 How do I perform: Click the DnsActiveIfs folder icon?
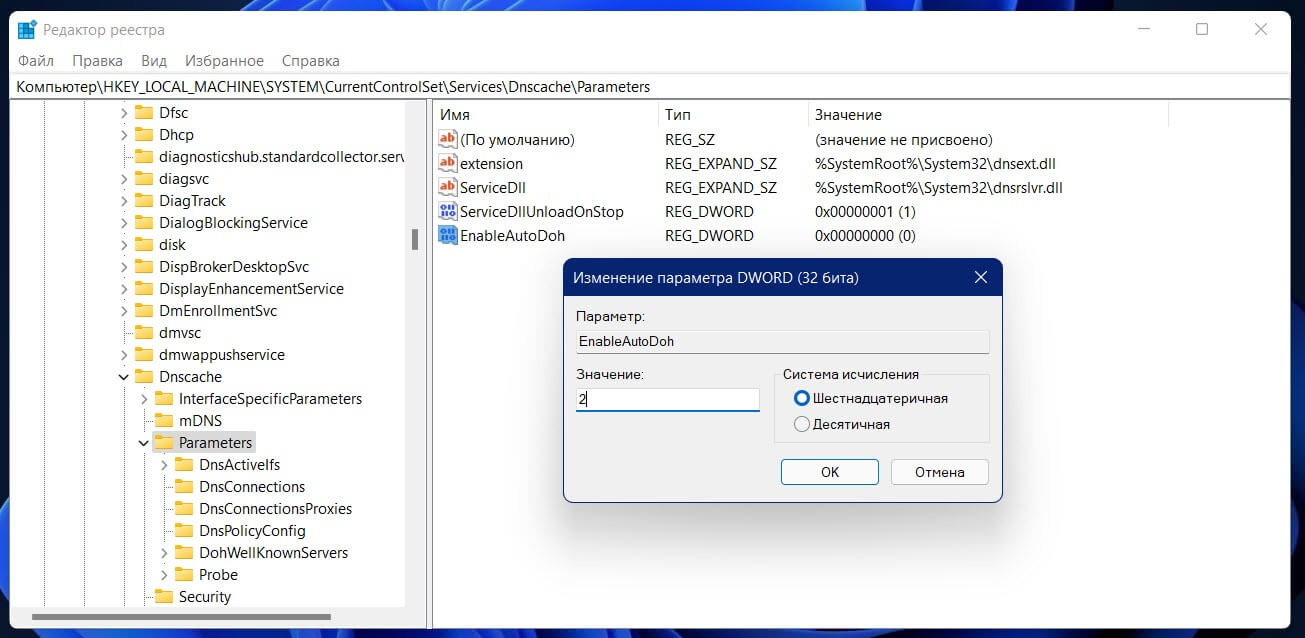tap(184, 464)
